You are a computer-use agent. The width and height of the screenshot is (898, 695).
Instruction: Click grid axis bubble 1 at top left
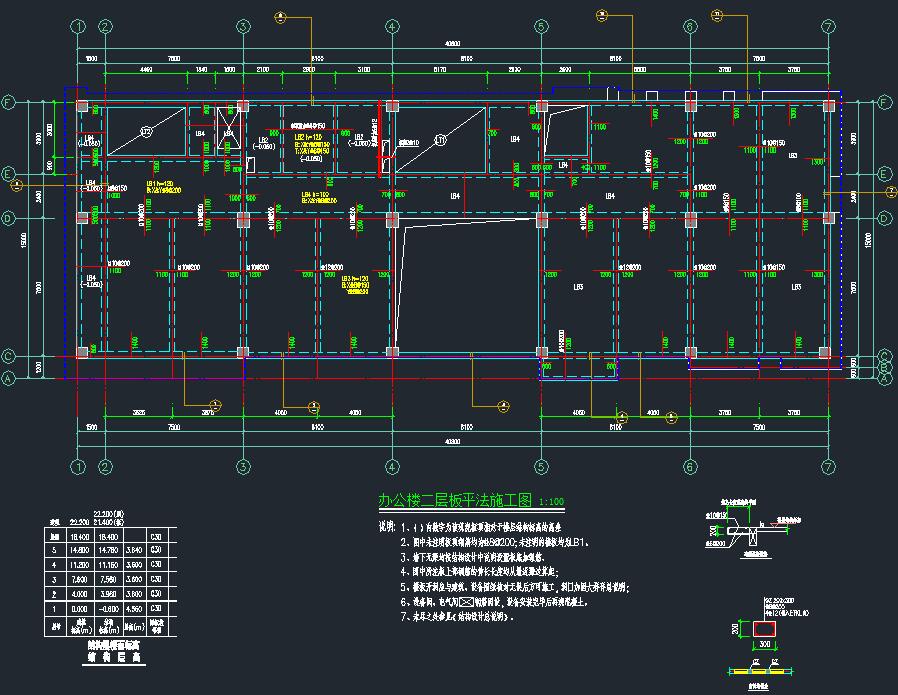pos(77,26)
